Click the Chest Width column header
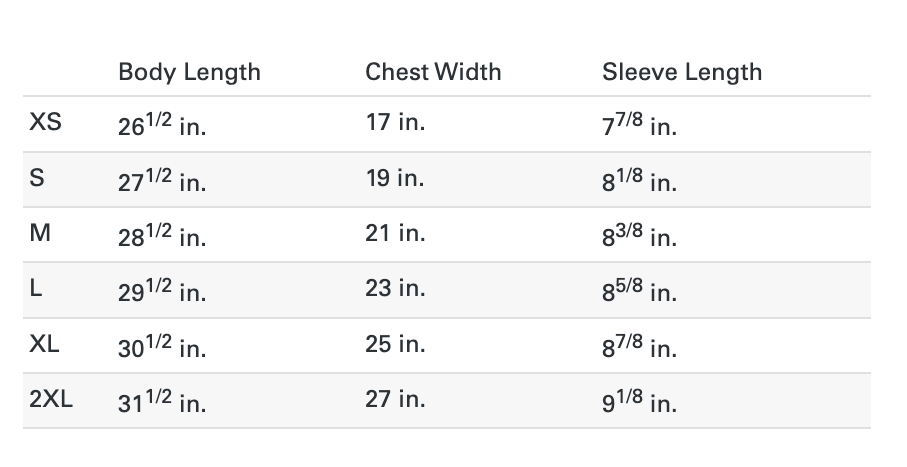Viewport: 907px width, 467px height. 433,72
